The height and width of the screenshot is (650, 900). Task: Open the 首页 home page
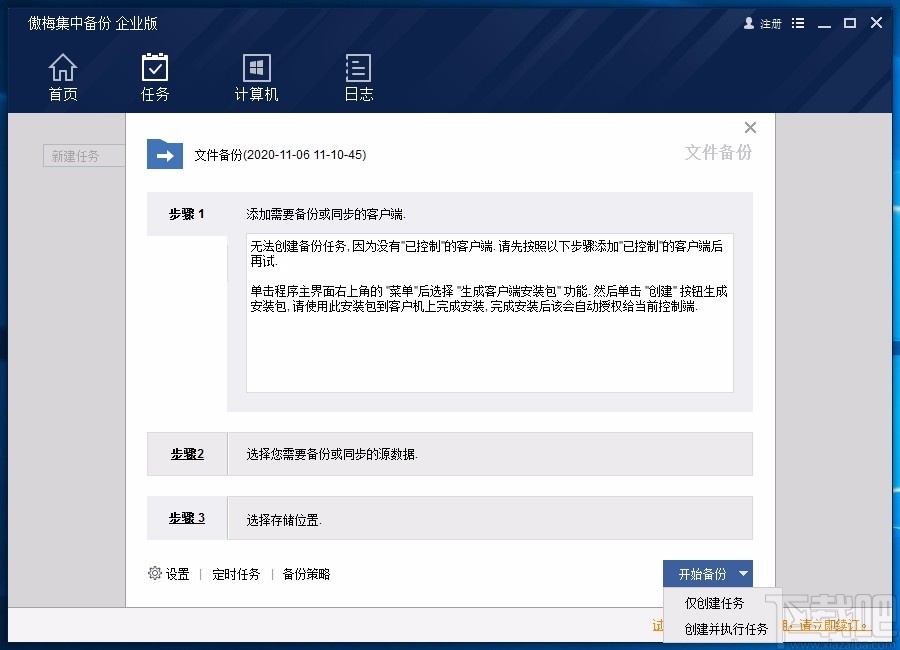pos(63,76)
